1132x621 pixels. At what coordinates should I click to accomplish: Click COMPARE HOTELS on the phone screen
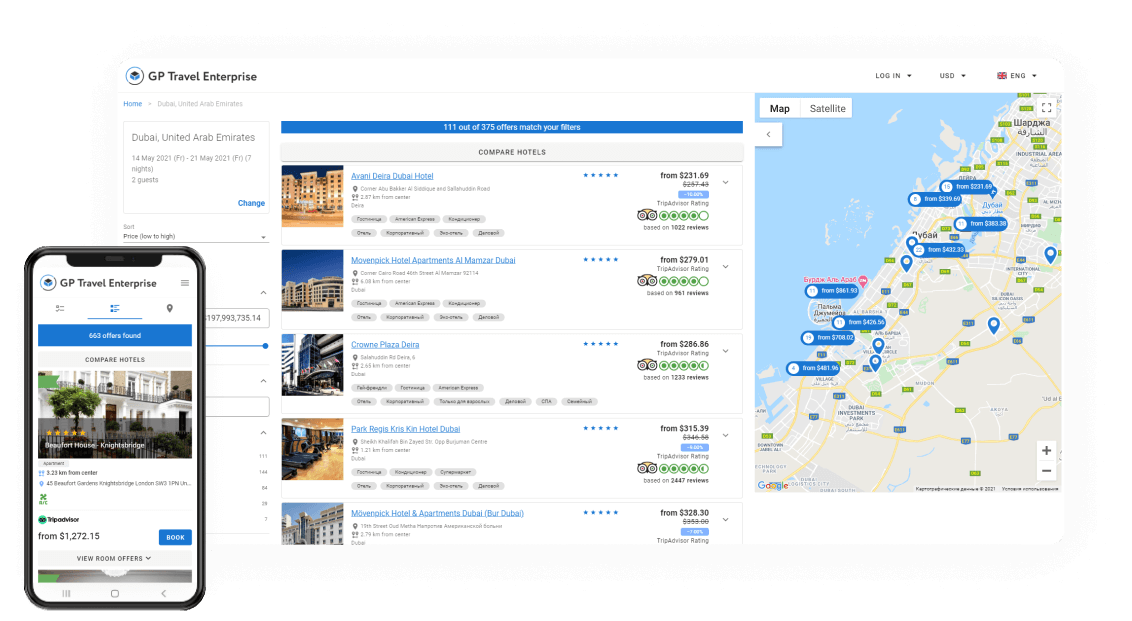[x=115, y=360]
